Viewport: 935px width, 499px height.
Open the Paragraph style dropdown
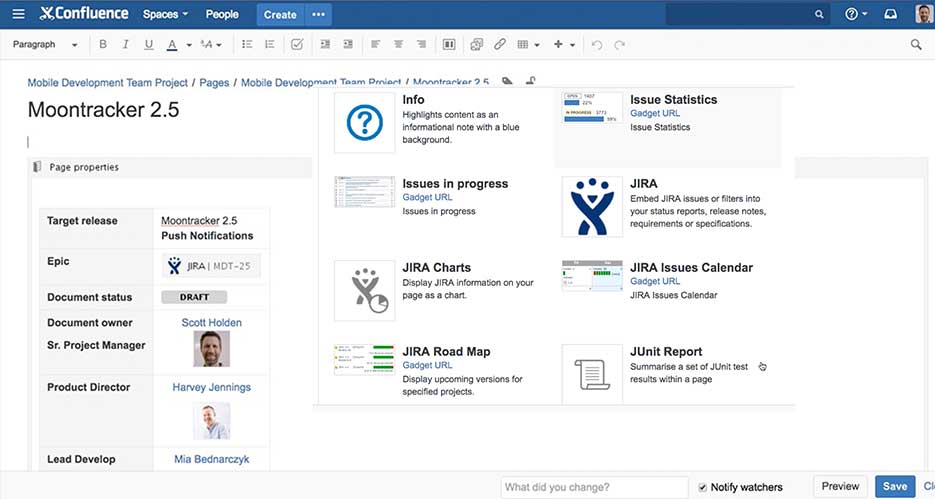[x=45, y=44]
